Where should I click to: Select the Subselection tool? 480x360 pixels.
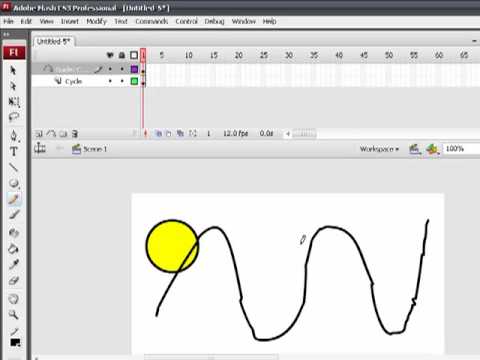click(13, 86)
